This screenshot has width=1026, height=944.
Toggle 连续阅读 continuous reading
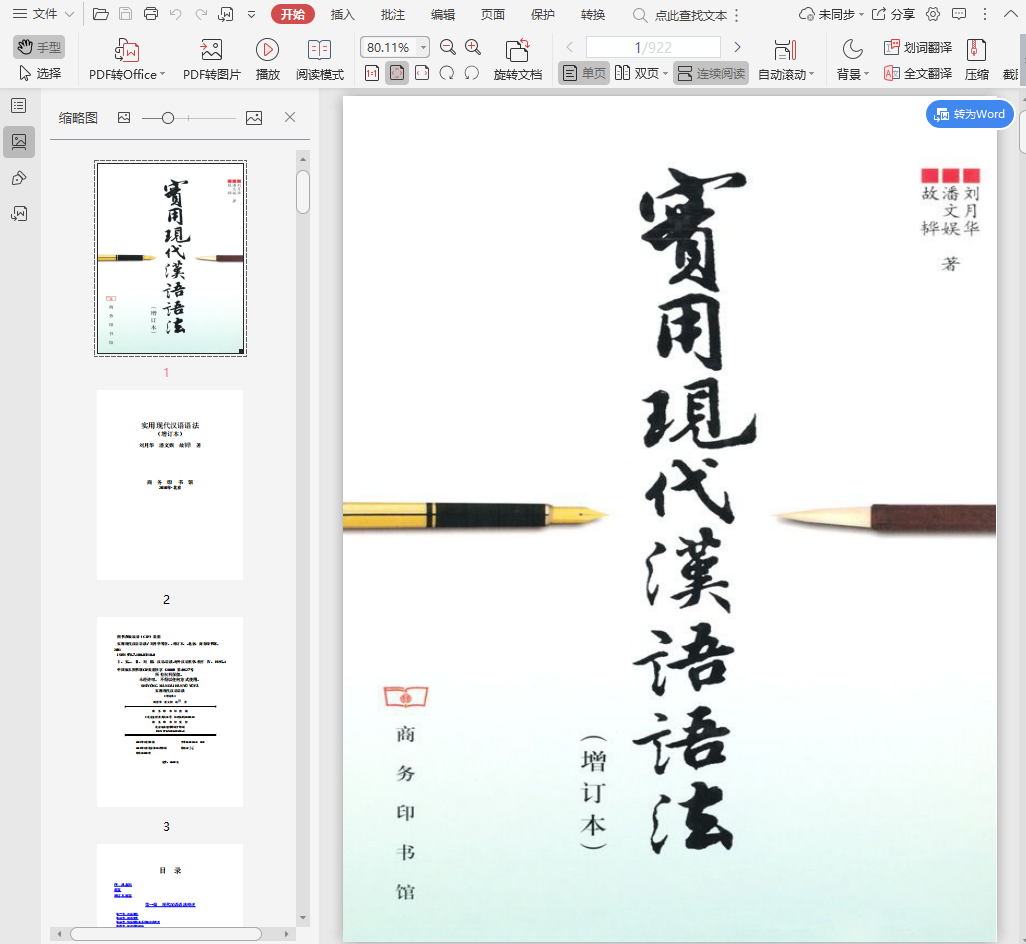(710, 73)
